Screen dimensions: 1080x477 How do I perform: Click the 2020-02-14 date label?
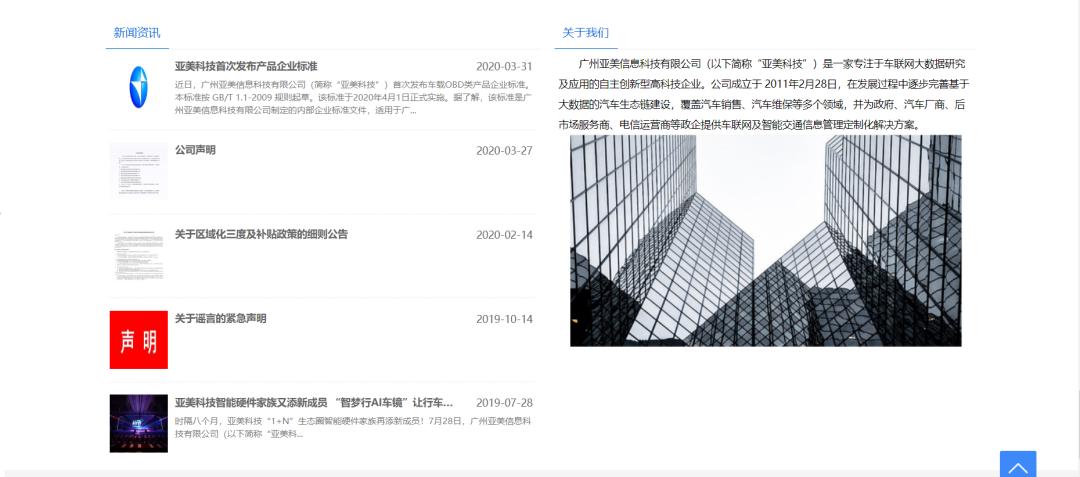point(504,235)
